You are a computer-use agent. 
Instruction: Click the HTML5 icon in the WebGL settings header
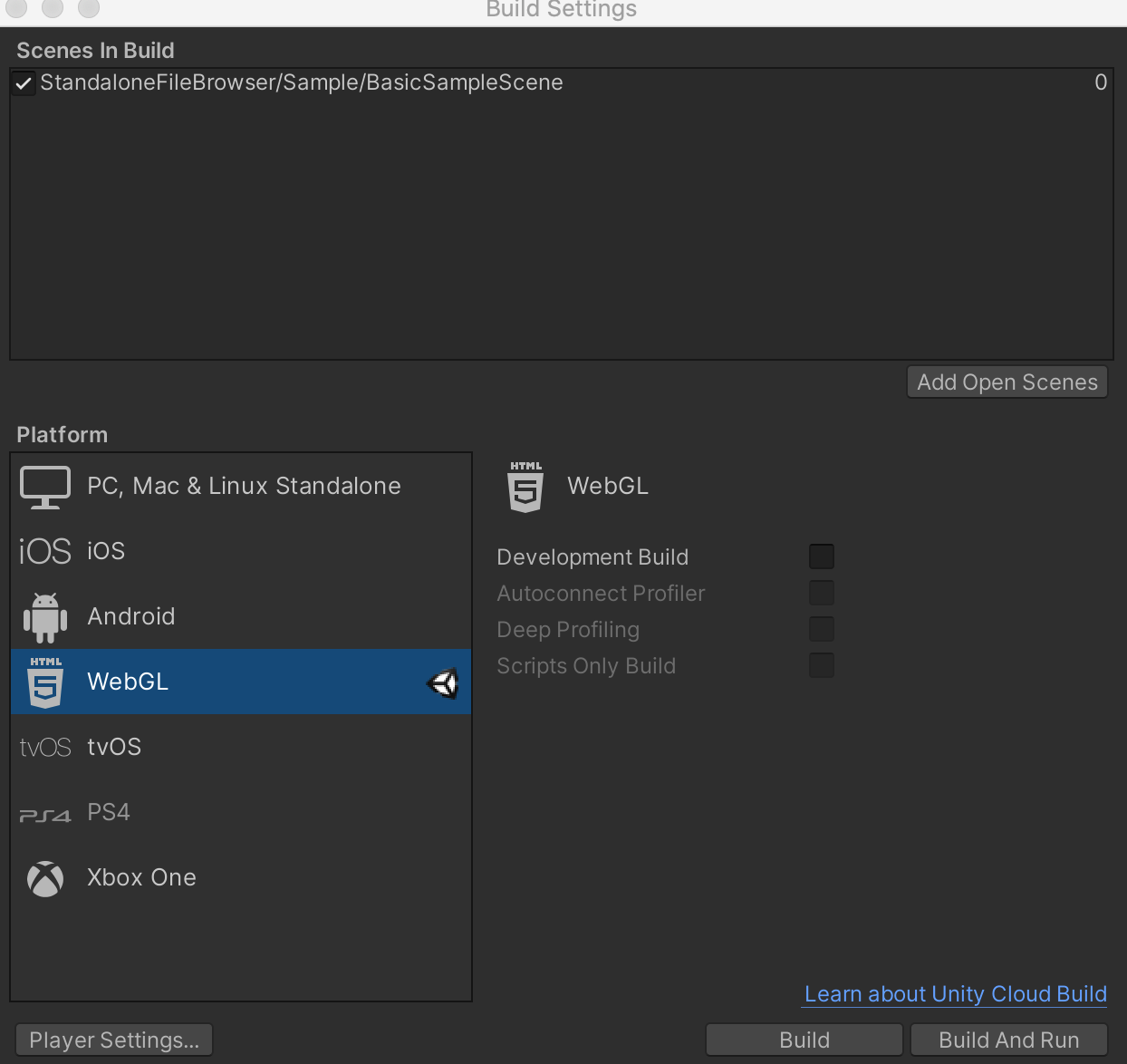pos(525,487)
